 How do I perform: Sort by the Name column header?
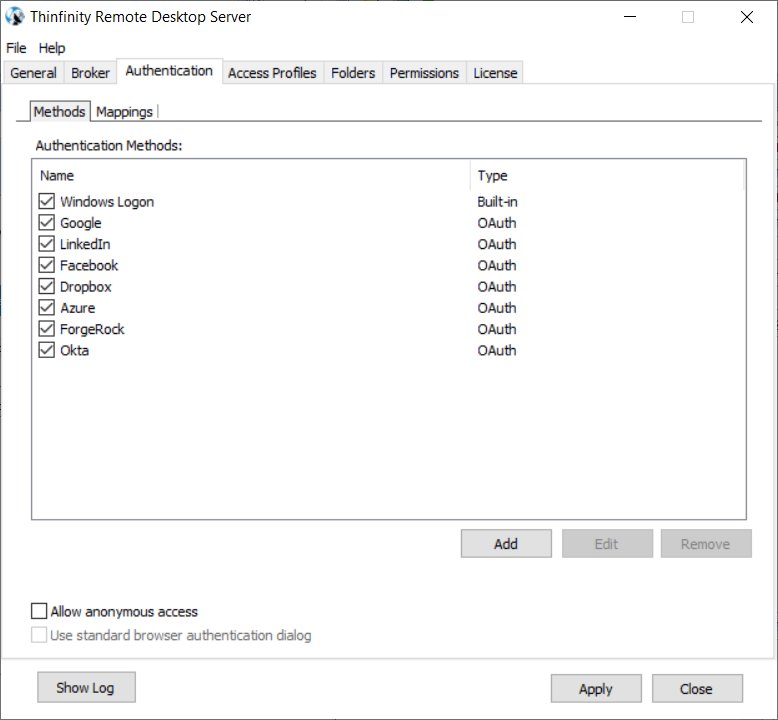click(x=251, y=176)
